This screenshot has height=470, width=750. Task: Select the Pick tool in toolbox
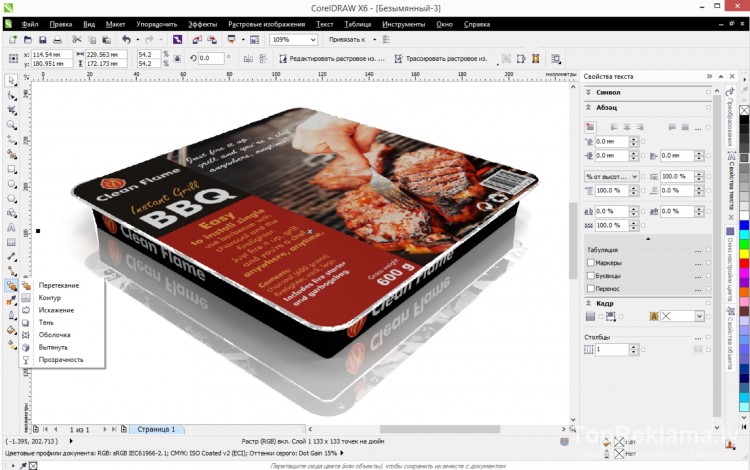[12, 80]
